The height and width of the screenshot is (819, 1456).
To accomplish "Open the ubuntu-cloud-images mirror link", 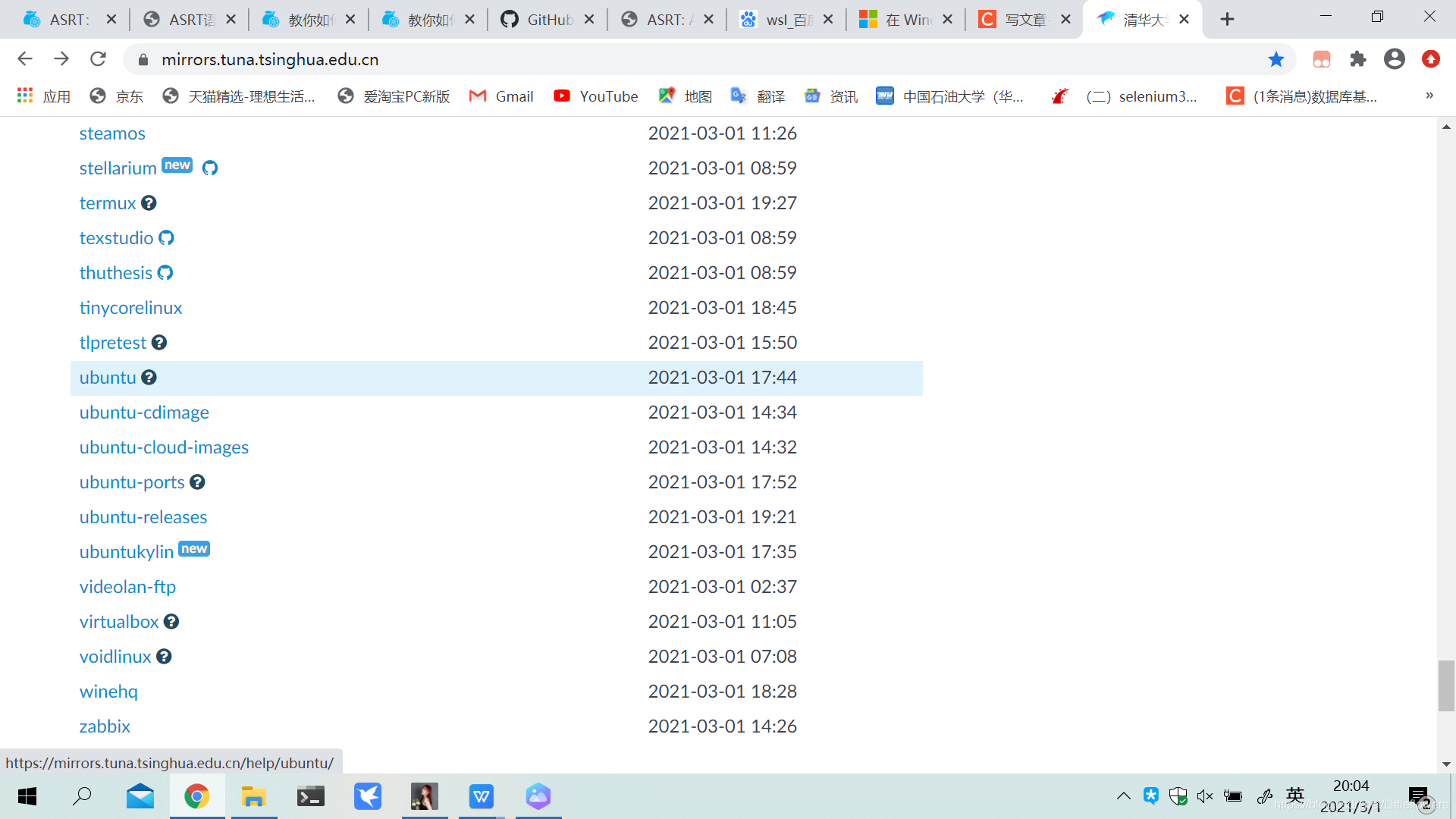I will [164, 447].
